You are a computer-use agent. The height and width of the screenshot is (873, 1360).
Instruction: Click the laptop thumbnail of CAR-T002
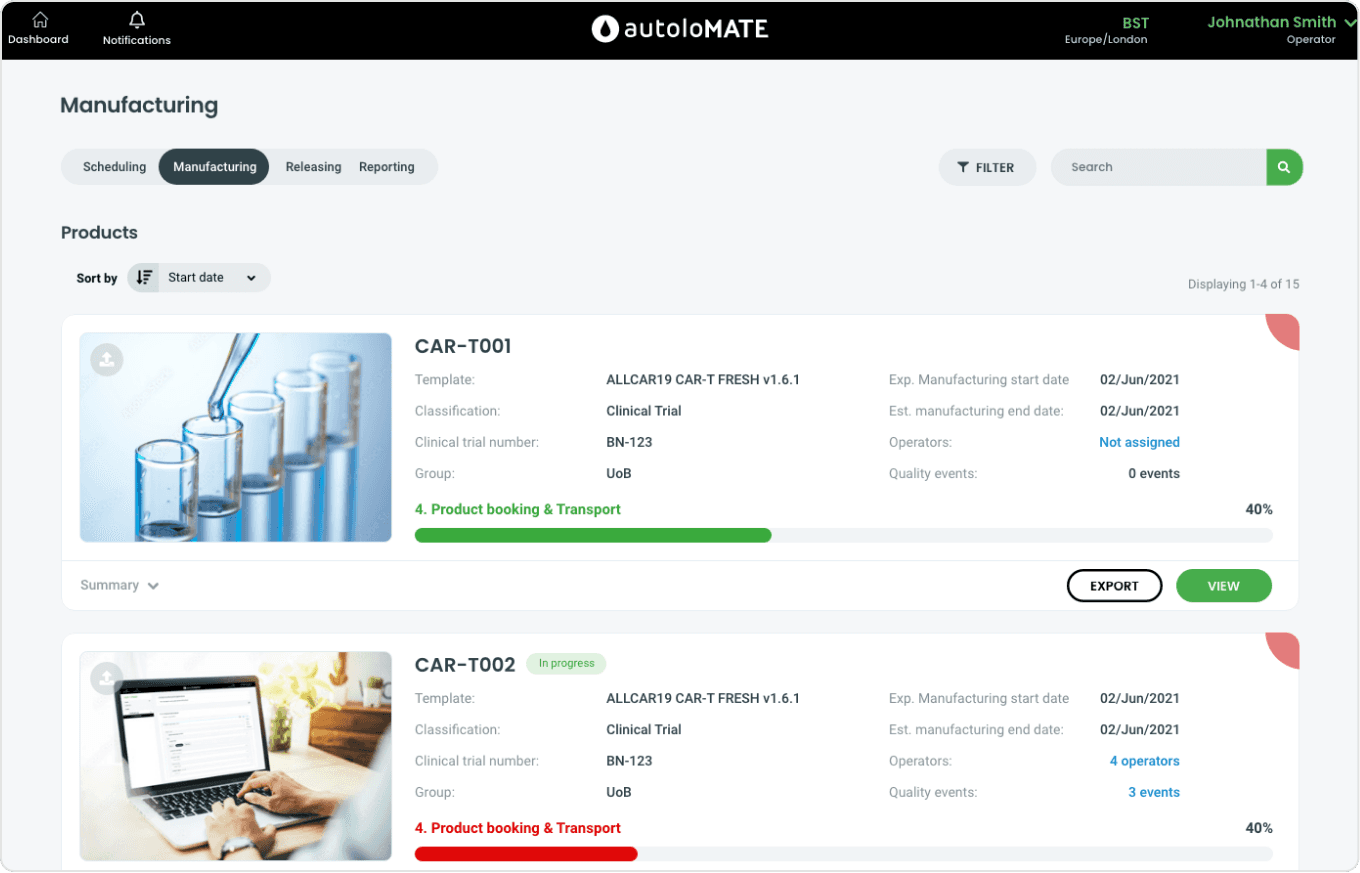tap(236, 756)
